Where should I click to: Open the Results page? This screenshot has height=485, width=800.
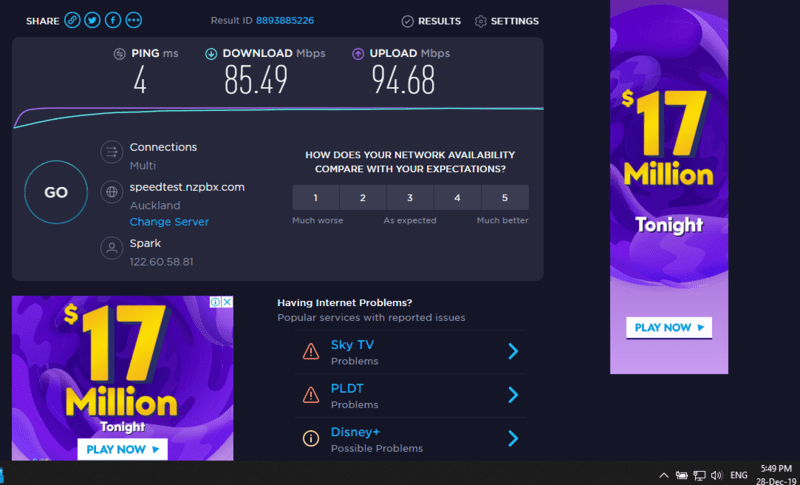click(x=431, y=21)
